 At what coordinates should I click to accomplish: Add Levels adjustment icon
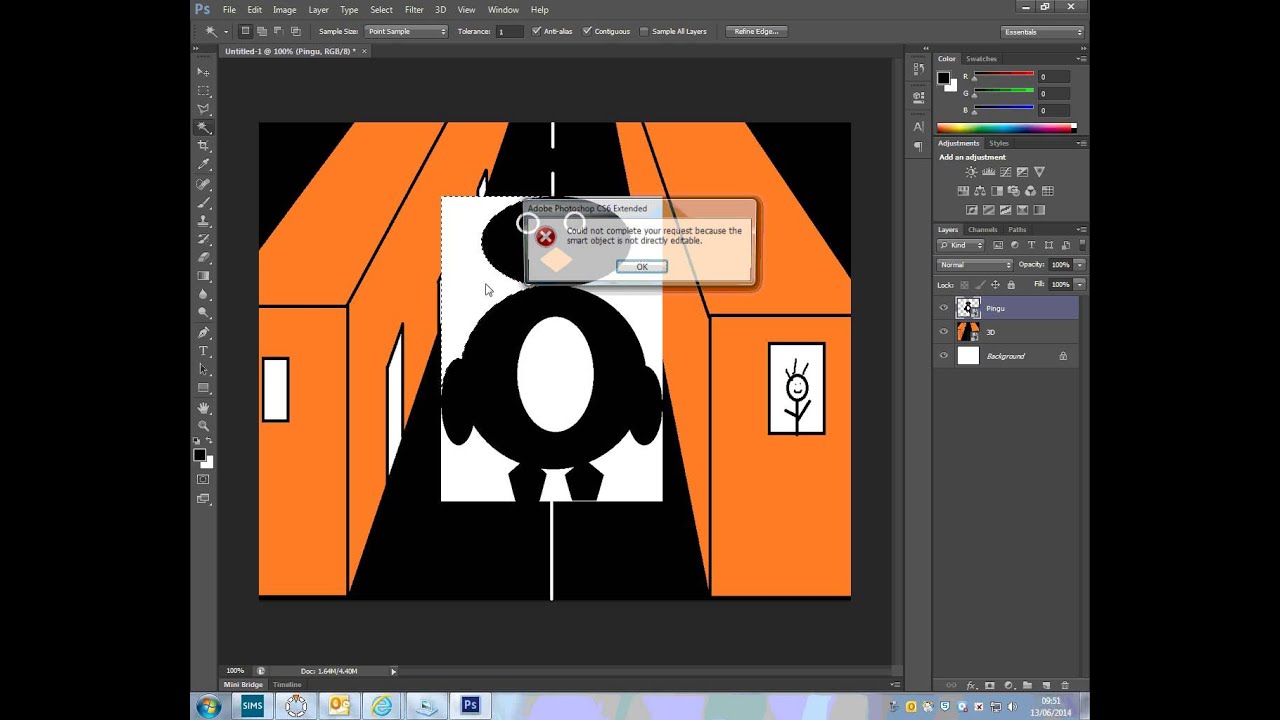coord(988,172)
